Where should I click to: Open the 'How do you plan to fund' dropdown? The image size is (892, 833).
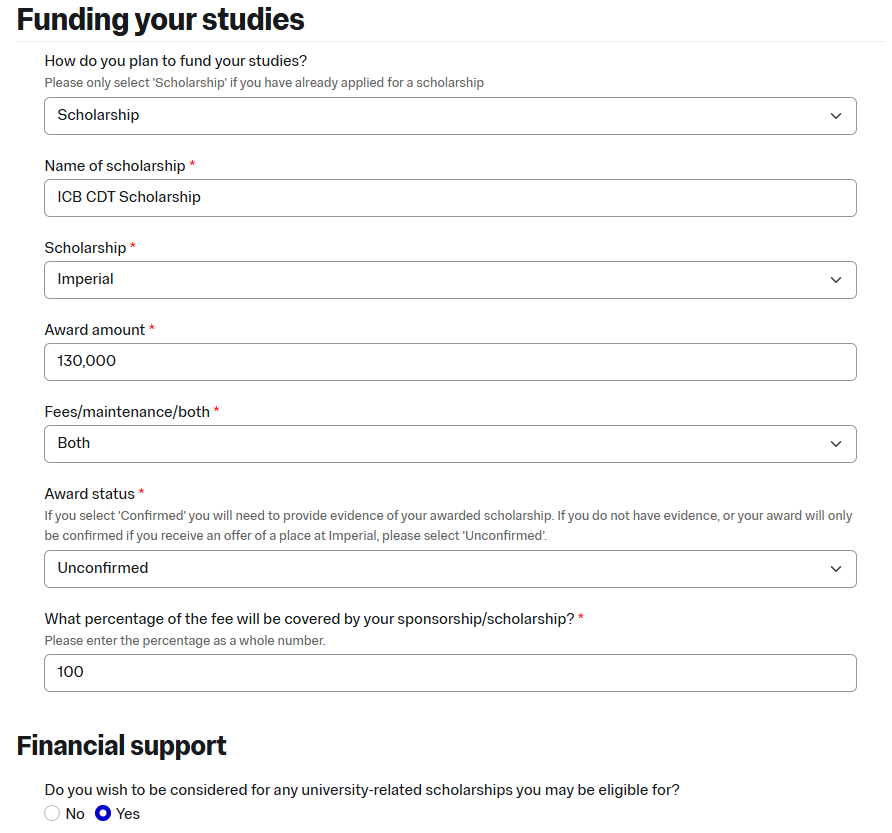tap(450, 116)
